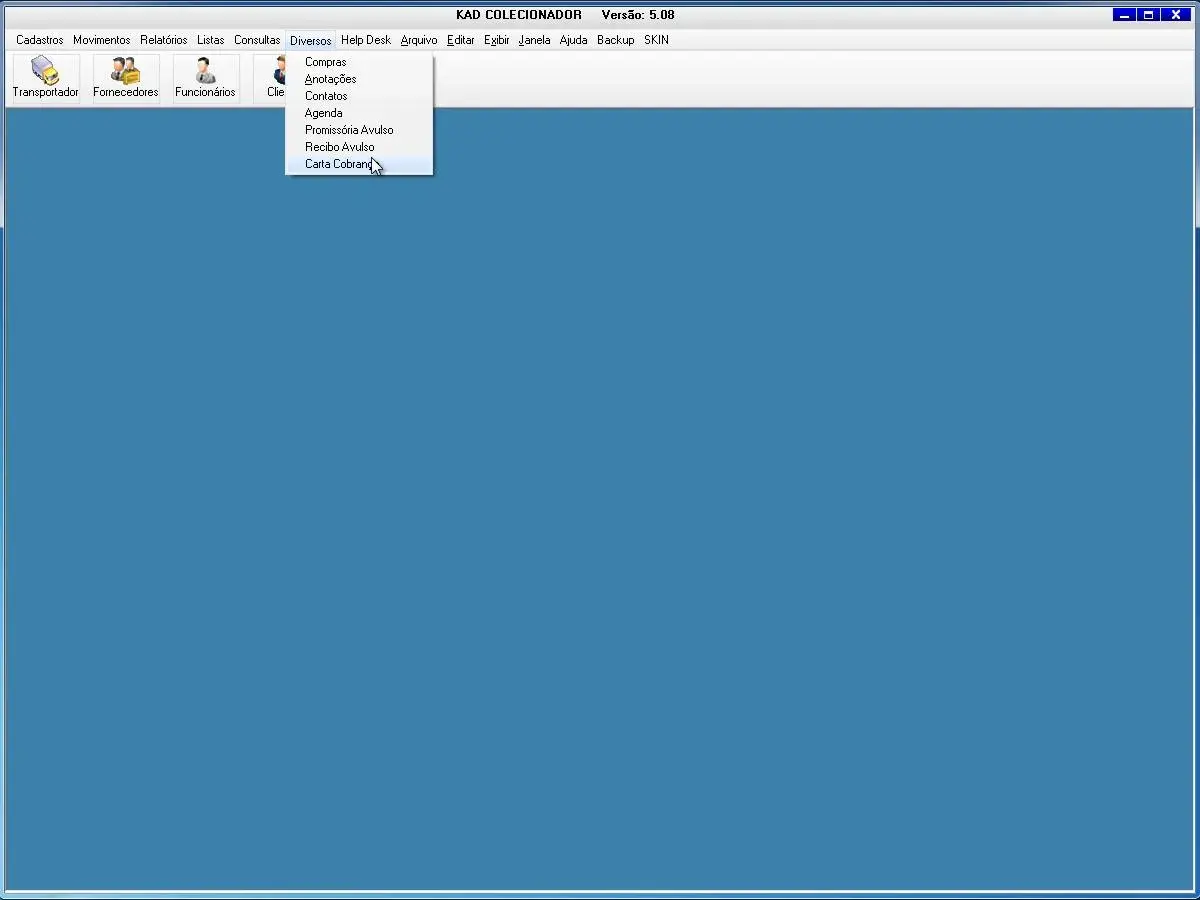The image size is (1200, 900).
Task: Open the Agenda menu item
Action: tap(323, 113)
